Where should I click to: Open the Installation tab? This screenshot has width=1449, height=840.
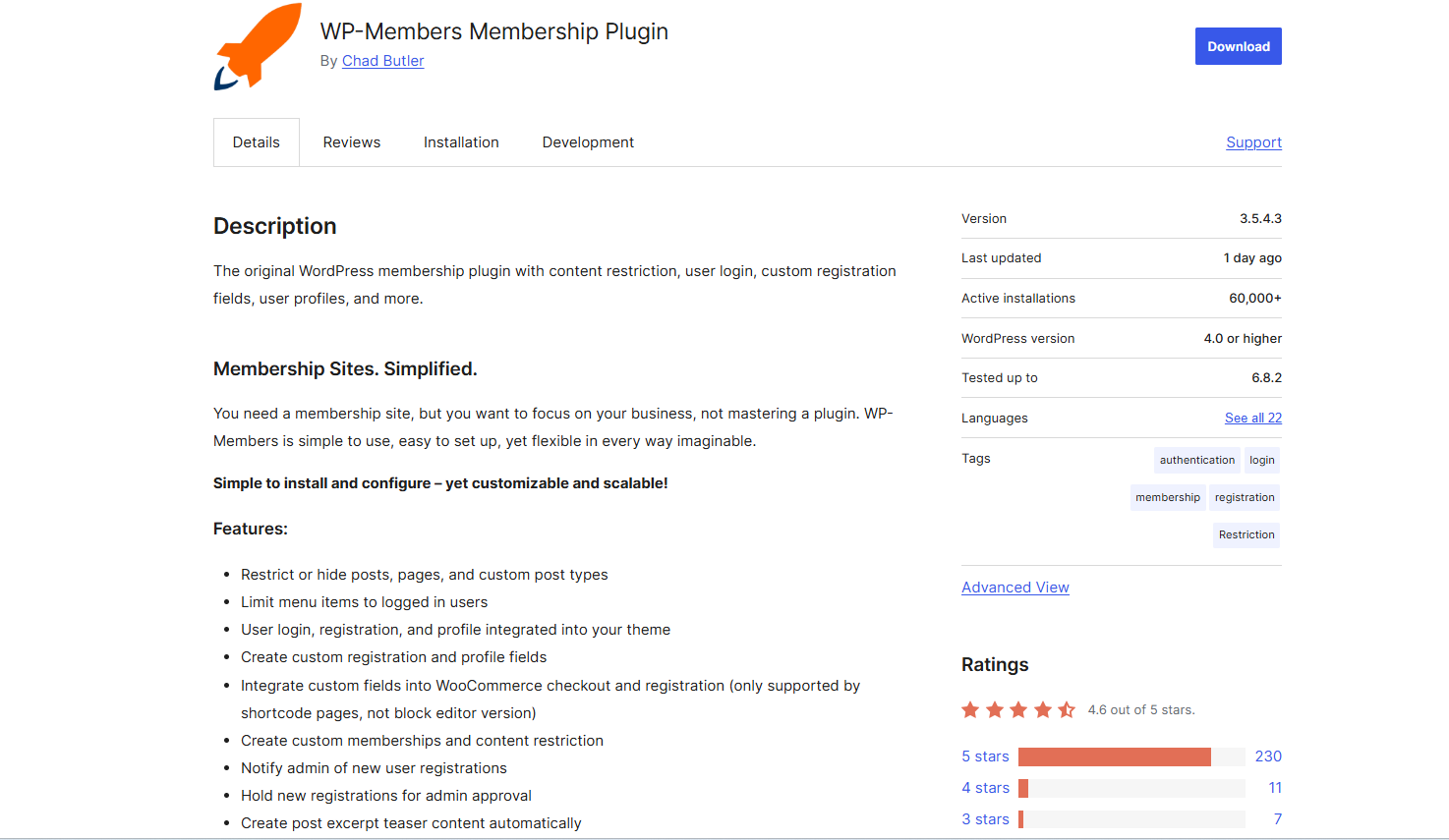pos(461,142)
